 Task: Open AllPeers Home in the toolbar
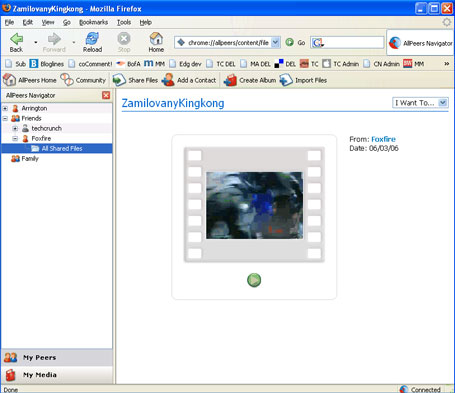pyautogui.click(x=30, y=80)
